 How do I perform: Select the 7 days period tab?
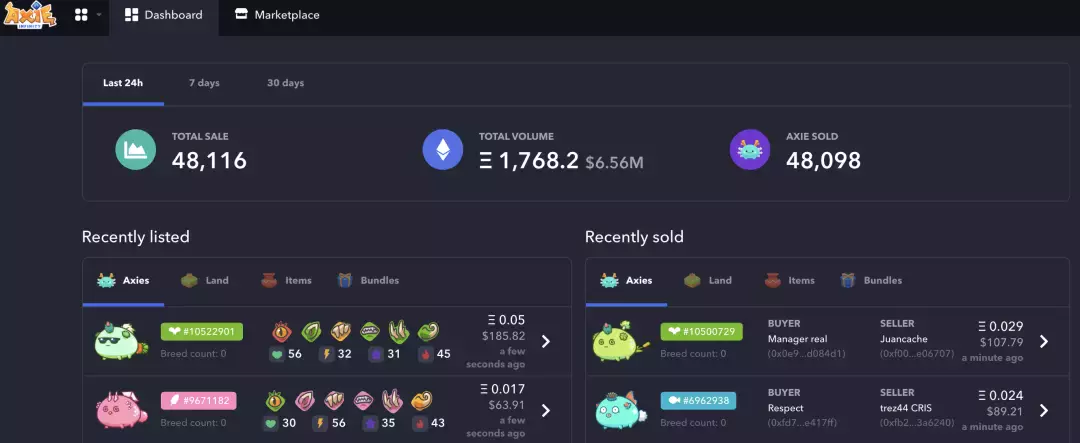pos(205,83)
